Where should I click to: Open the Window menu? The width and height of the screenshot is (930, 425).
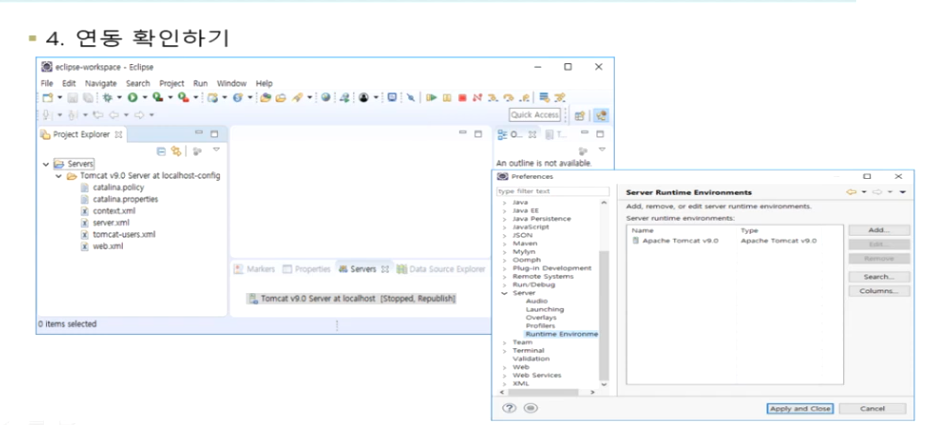click(231, 84)
